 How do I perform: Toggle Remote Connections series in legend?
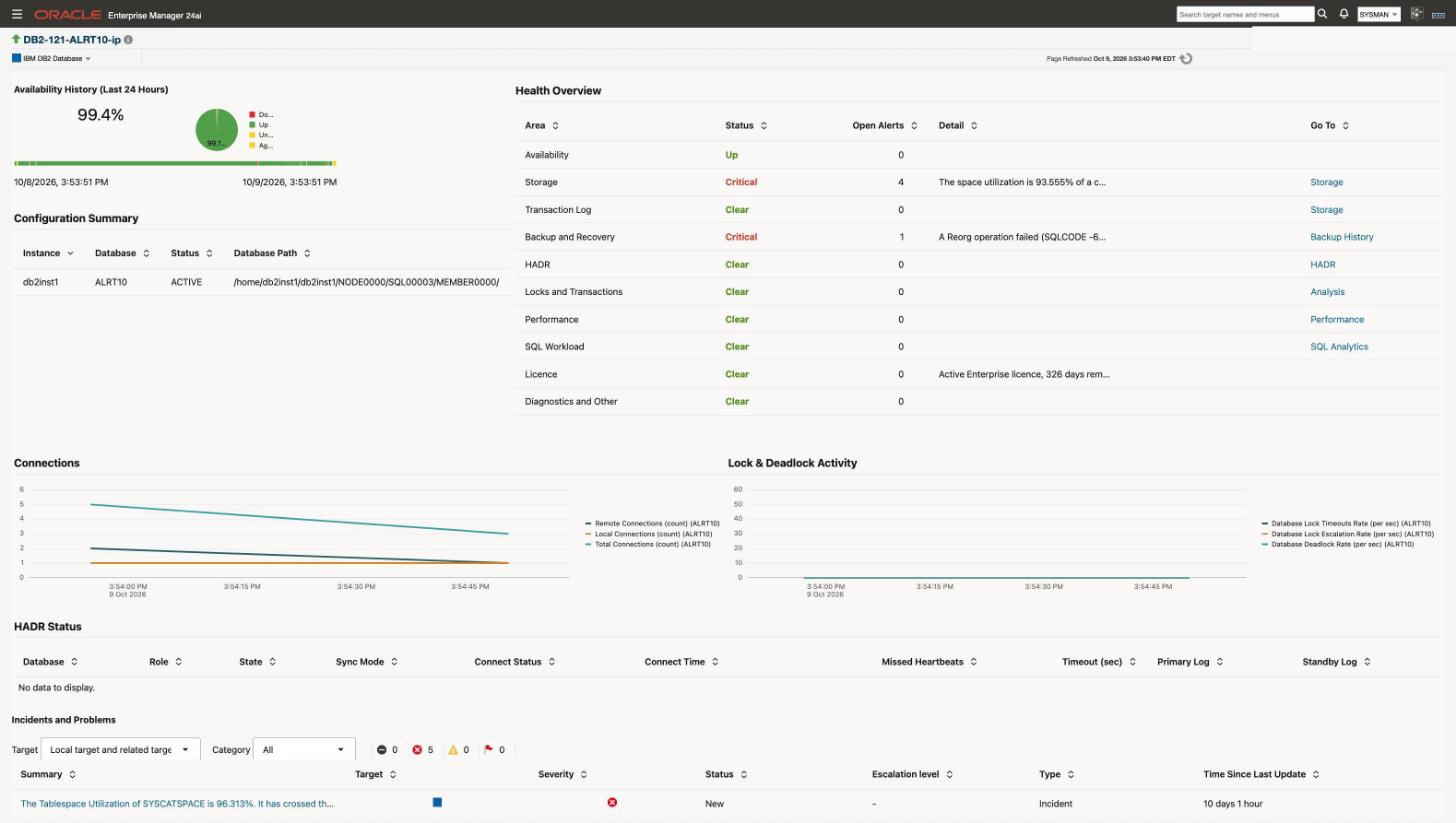[x=652, y=523]
